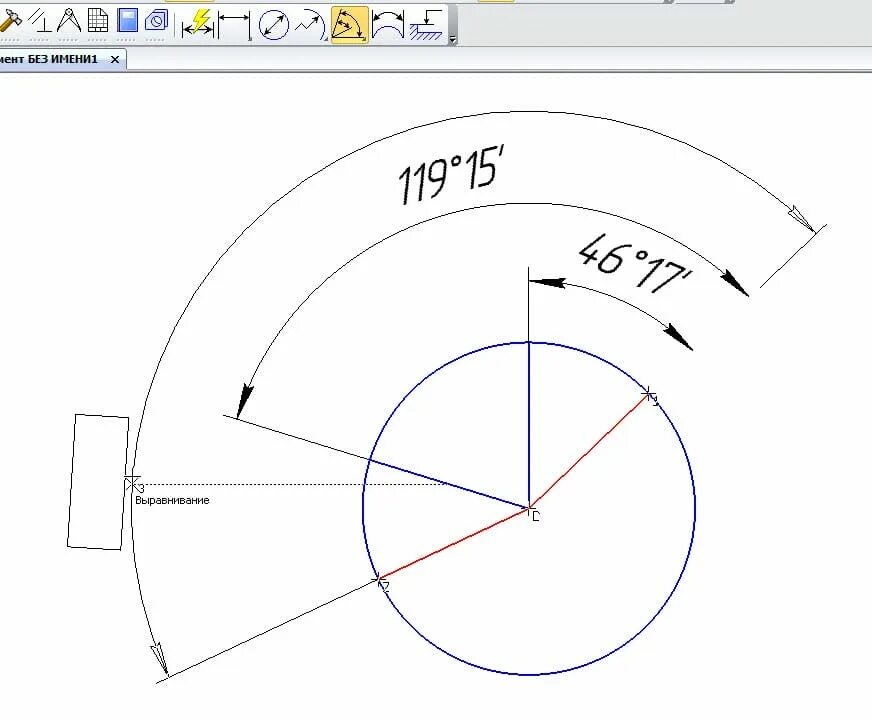Click the dimension text placement rectangle
Image resolution: width=872 pixels, height=721 pixels.
coord(98,482)
